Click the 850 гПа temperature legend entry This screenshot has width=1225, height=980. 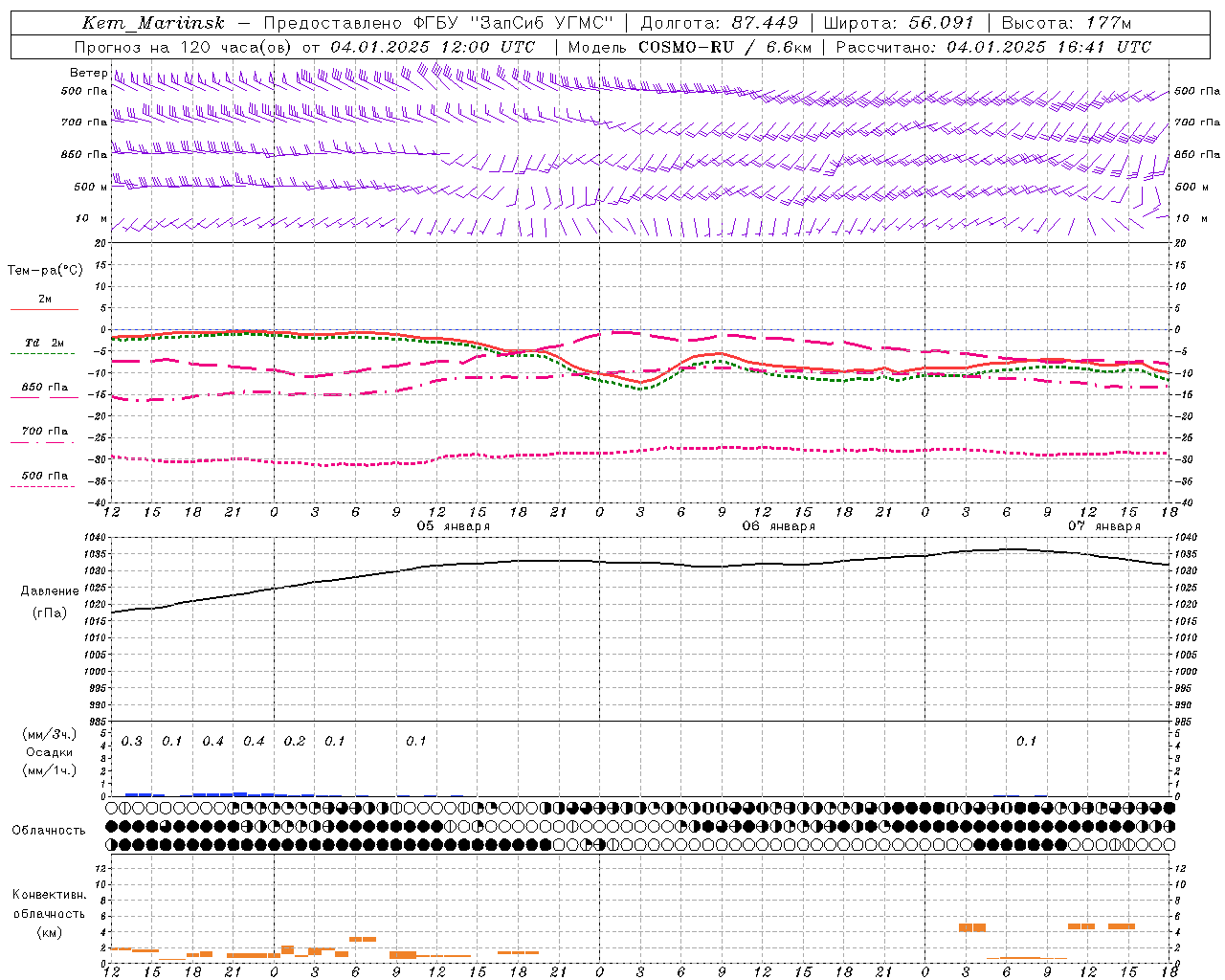(x=45, y=388)
